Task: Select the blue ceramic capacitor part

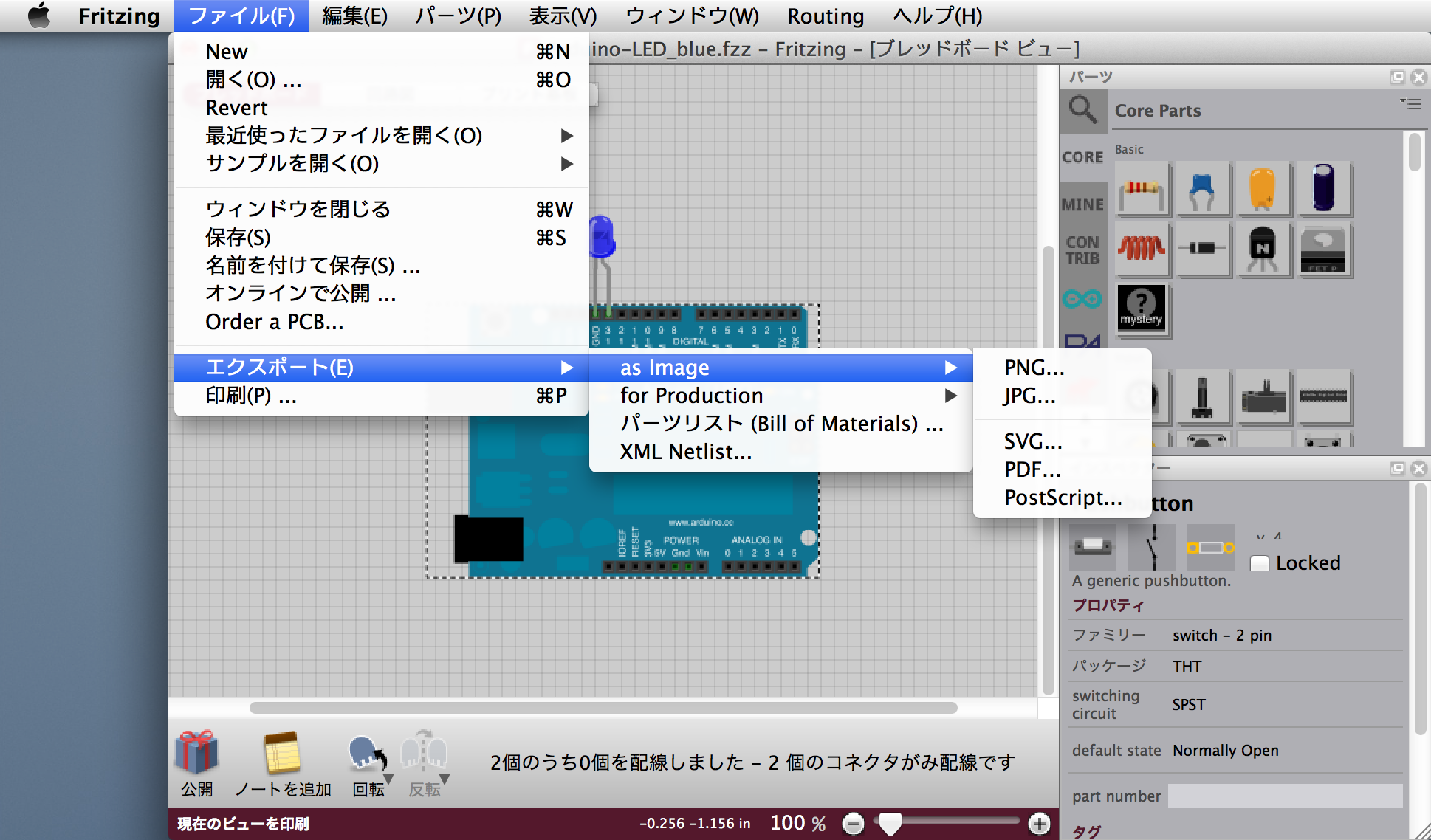Action: coord(1203,190)
